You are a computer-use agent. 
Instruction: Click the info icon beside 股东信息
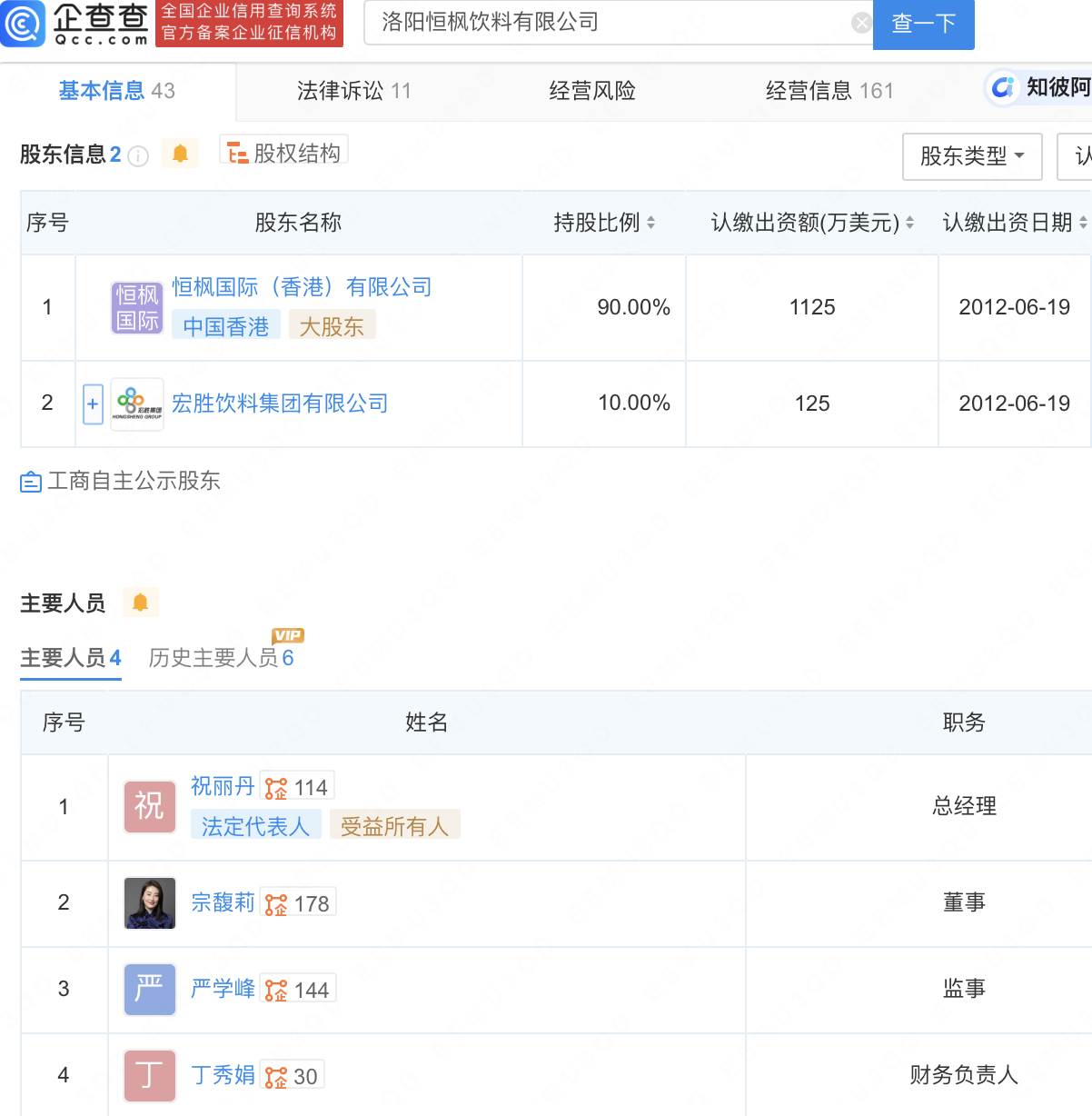tap(138, 156)
